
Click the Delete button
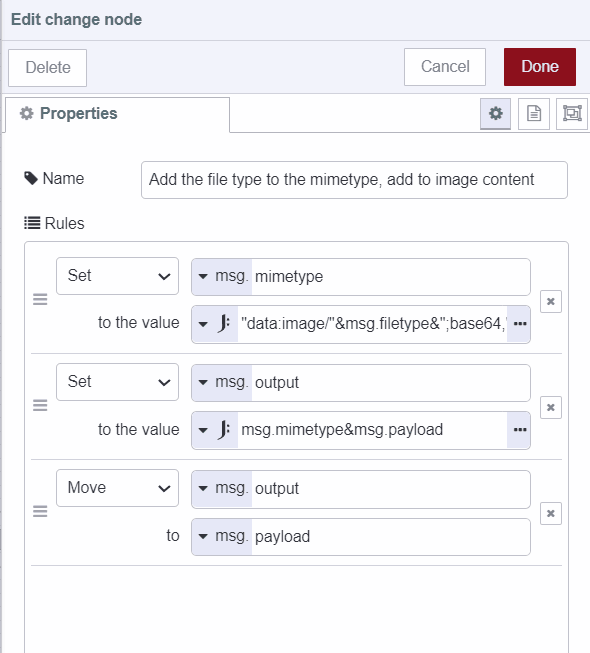point(47,67)
